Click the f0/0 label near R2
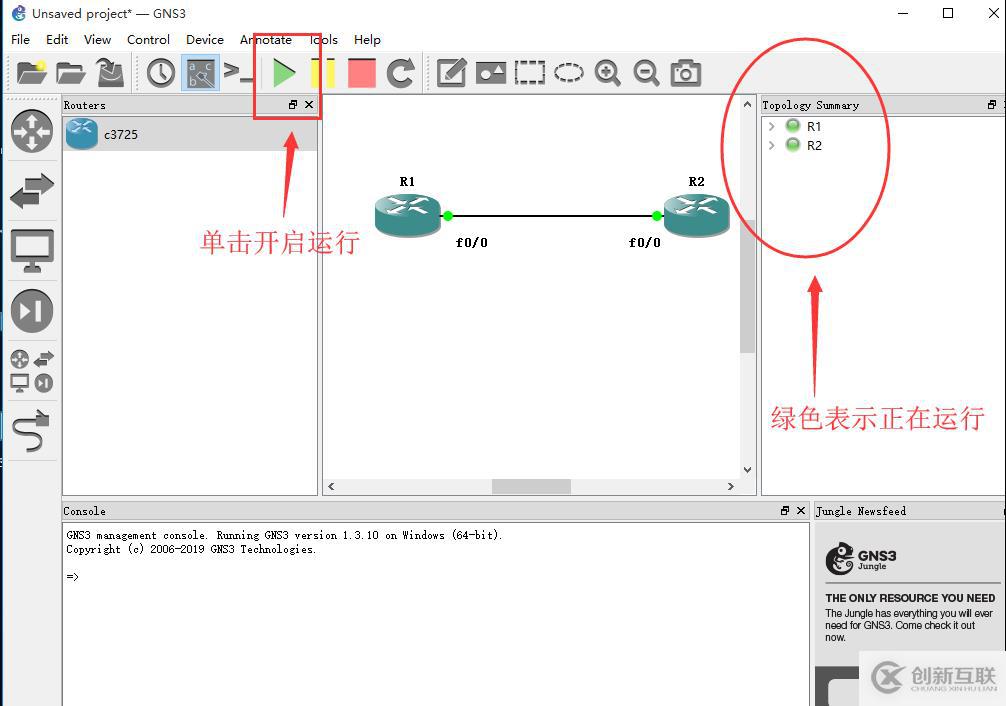Viewport: 1006px width, 706px height. 644,243
